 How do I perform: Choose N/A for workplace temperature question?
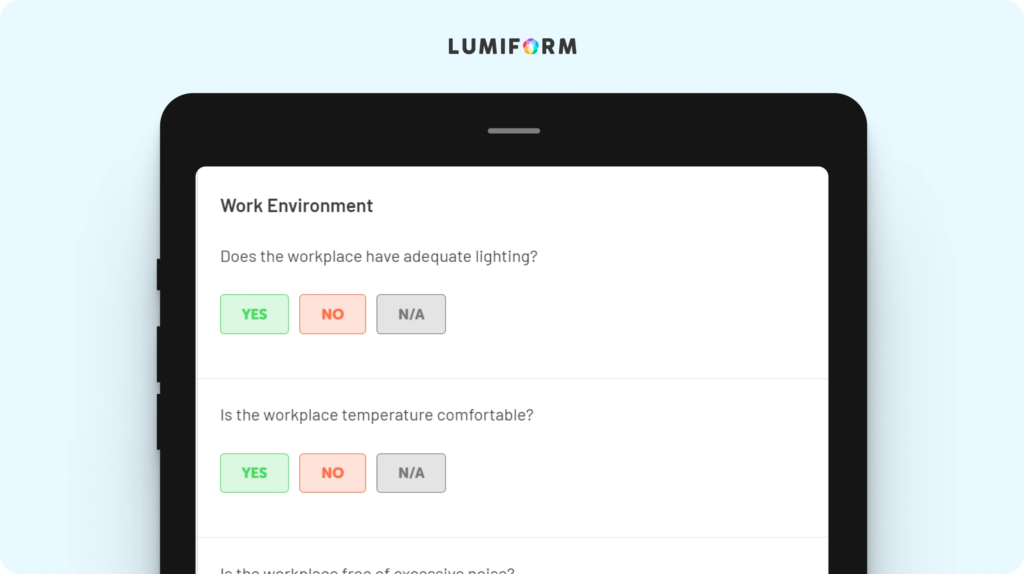(x=411, y=473)
